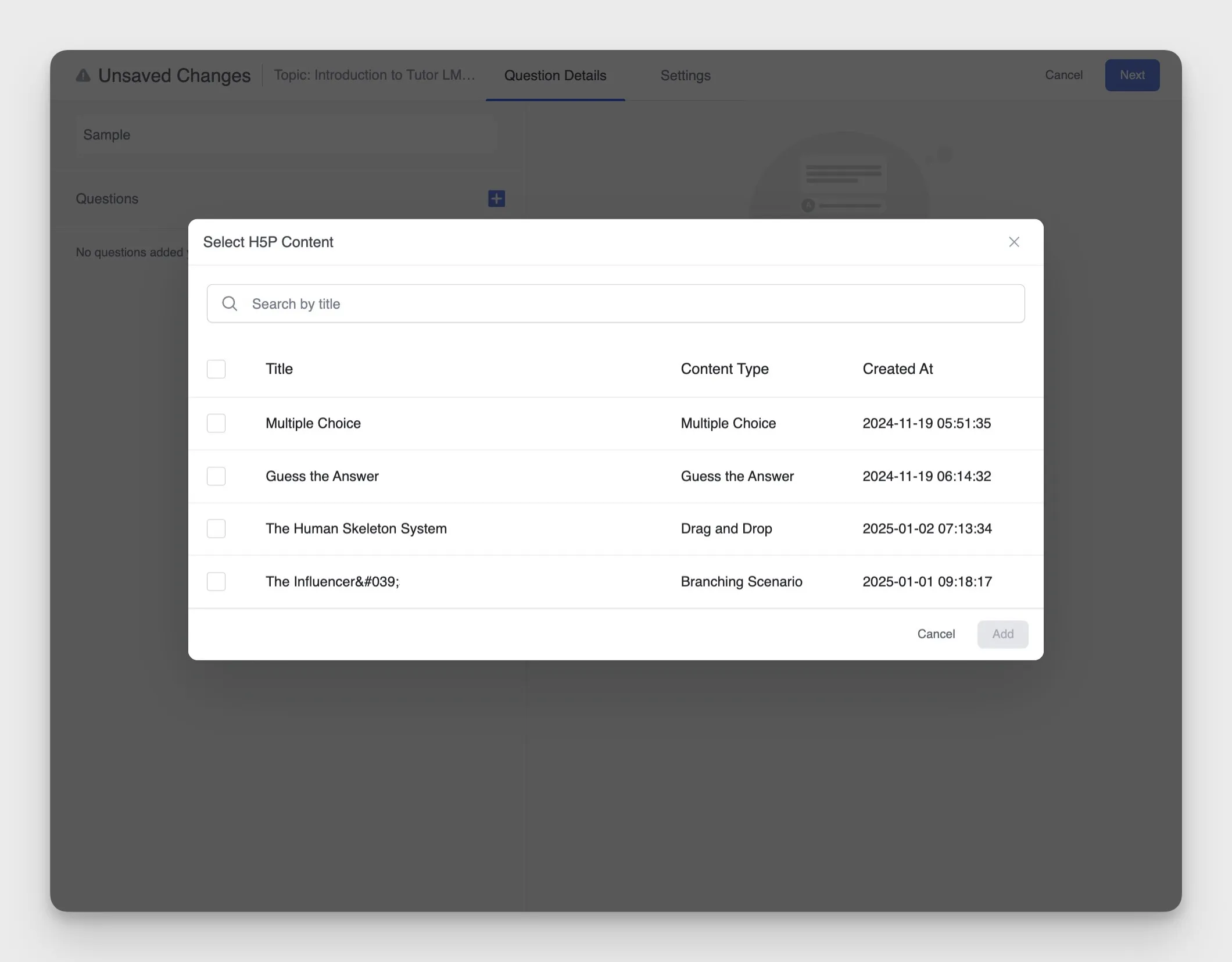Focus the Search by title field
The image size is (1232, 962).
coord(615,303)
